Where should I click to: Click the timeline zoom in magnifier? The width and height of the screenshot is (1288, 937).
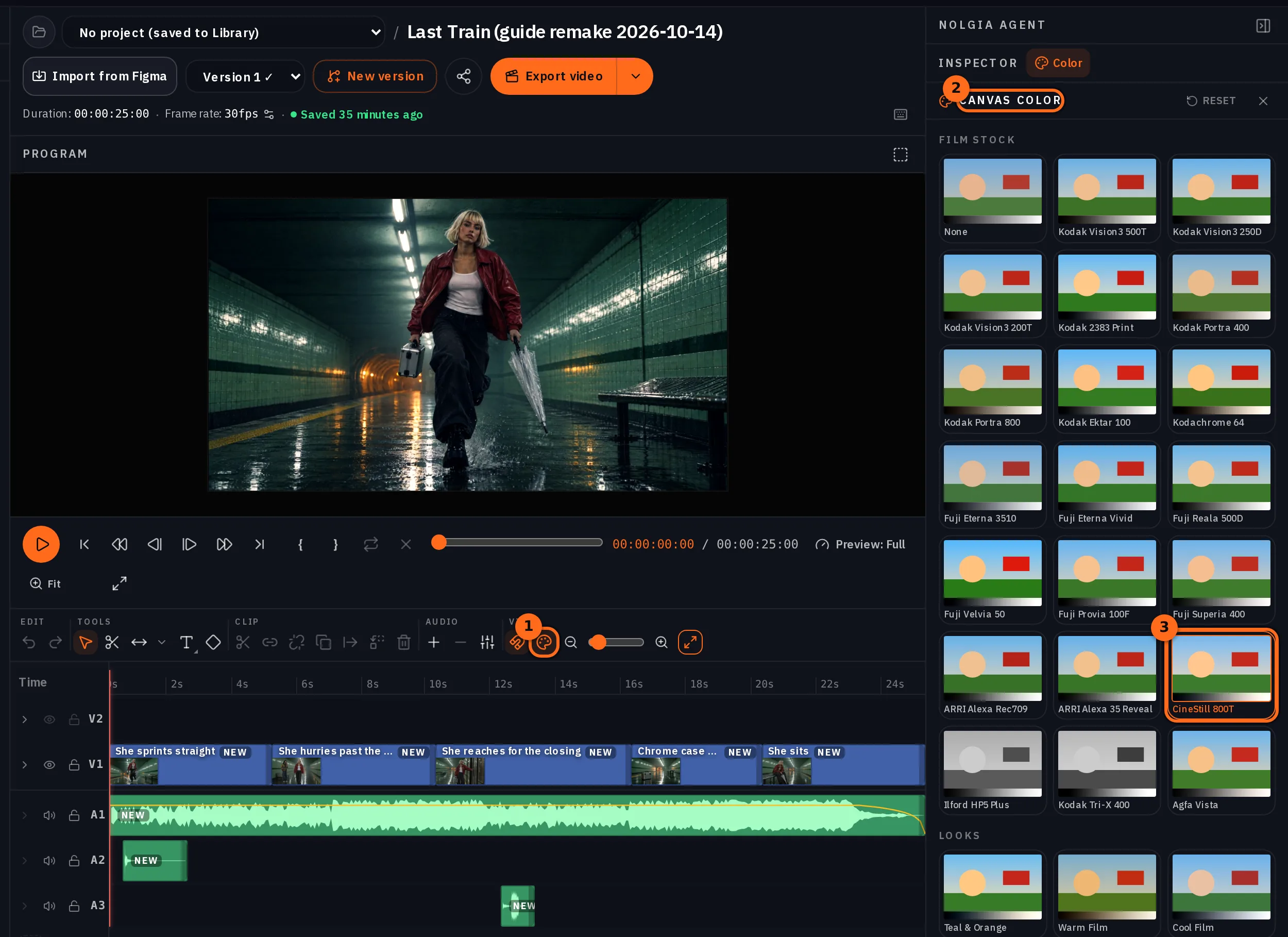(662, 642)
